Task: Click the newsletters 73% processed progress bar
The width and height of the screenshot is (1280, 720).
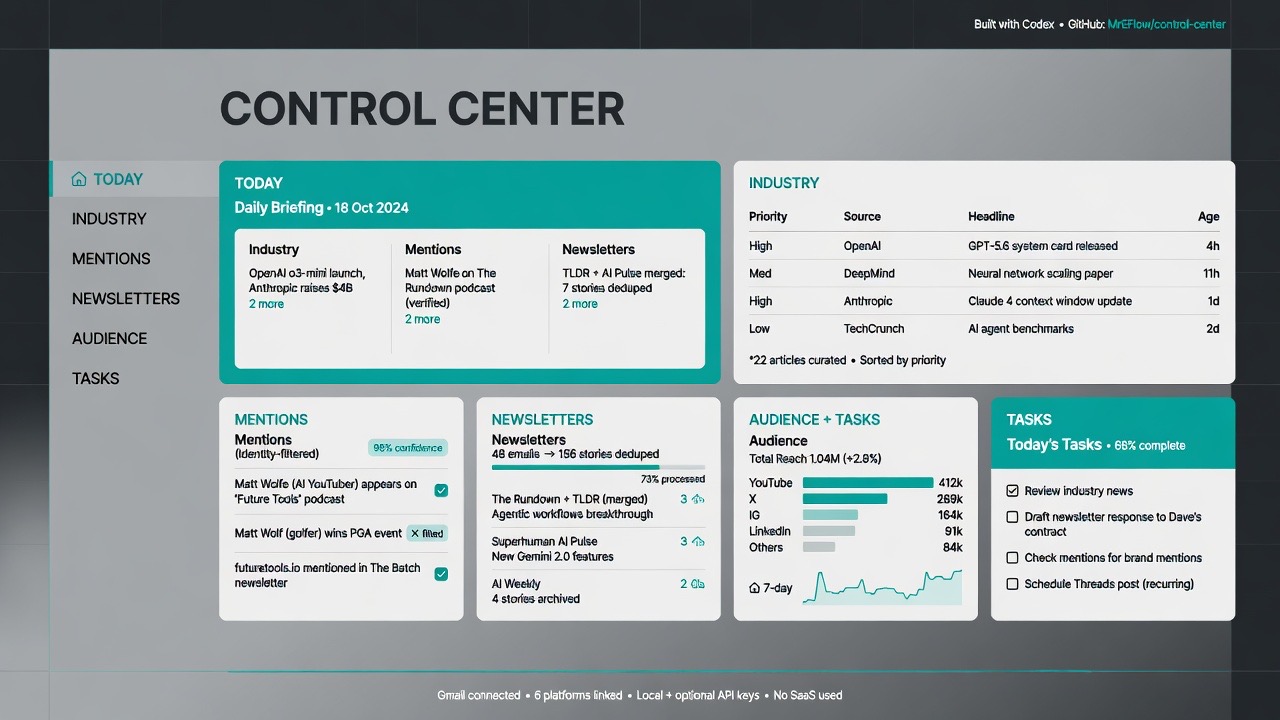Action: tap(598, 467)
